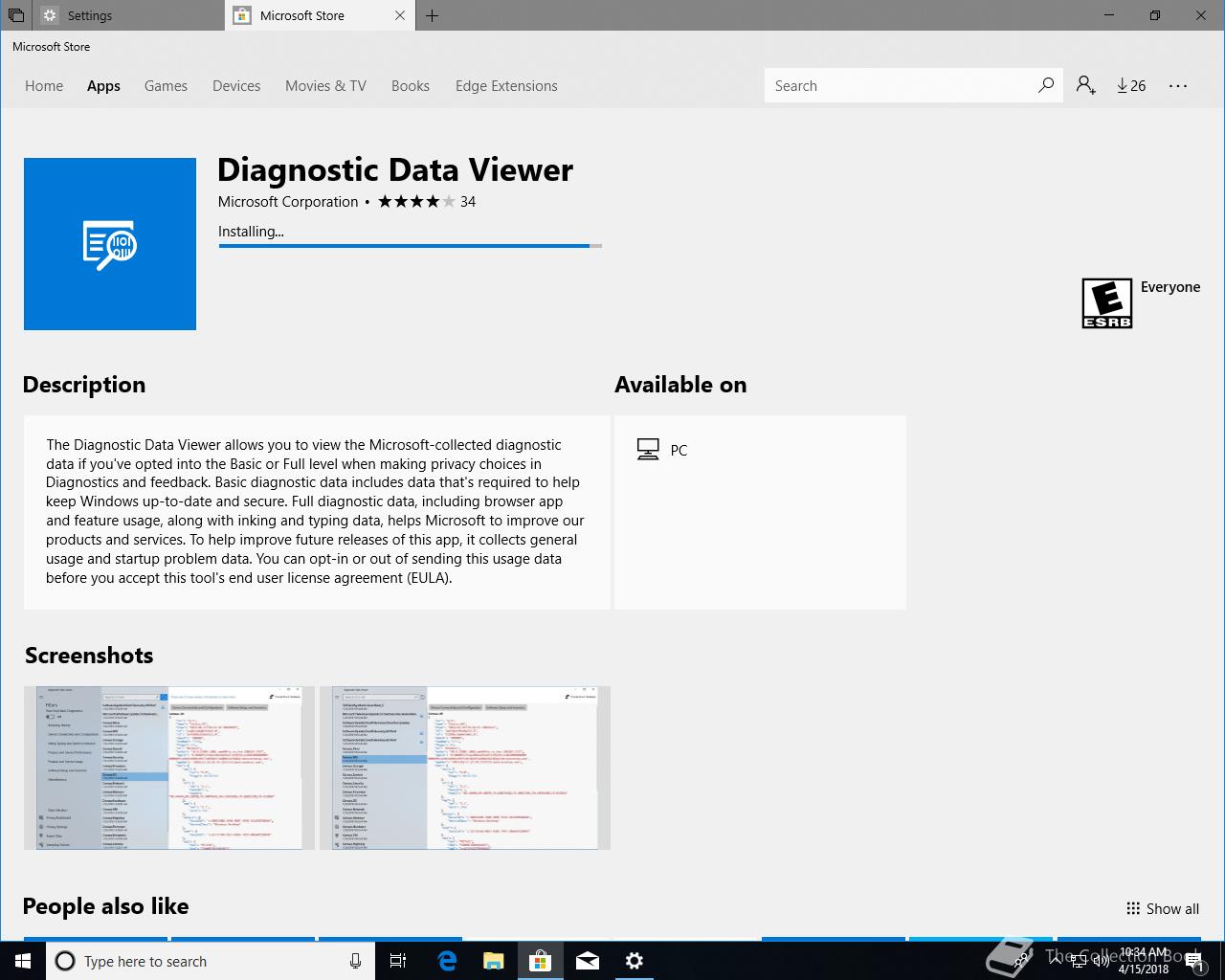The height and width of the screenshot is (980, 1225).
Task: Click the PC device icon under Available on
Action: [x=648, y=450]
